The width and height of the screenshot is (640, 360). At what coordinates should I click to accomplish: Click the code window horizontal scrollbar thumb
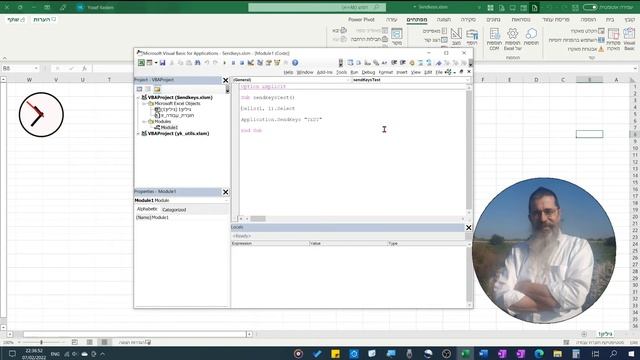258,219
